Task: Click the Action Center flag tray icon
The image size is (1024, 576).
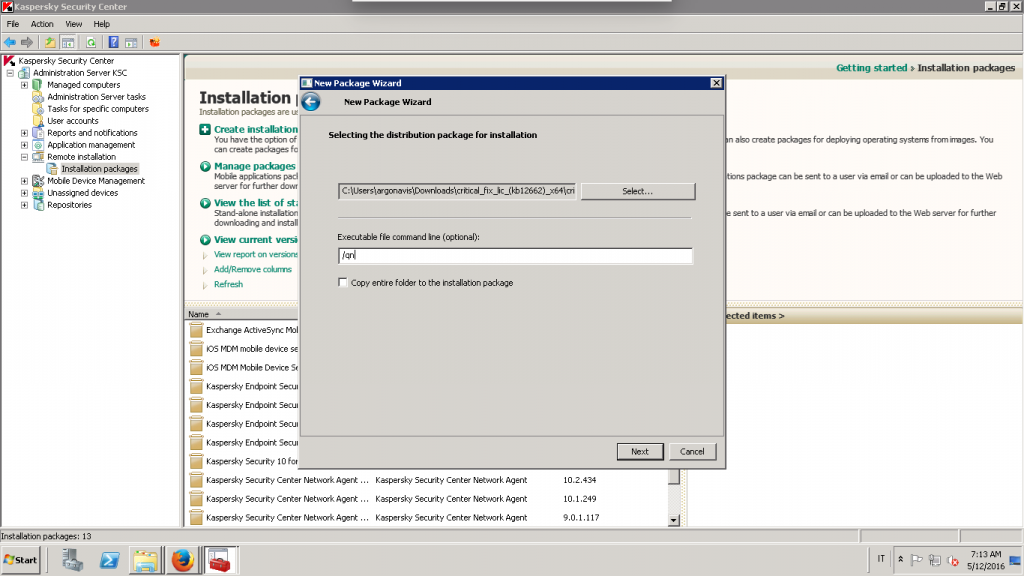Action: coord(916,560)
